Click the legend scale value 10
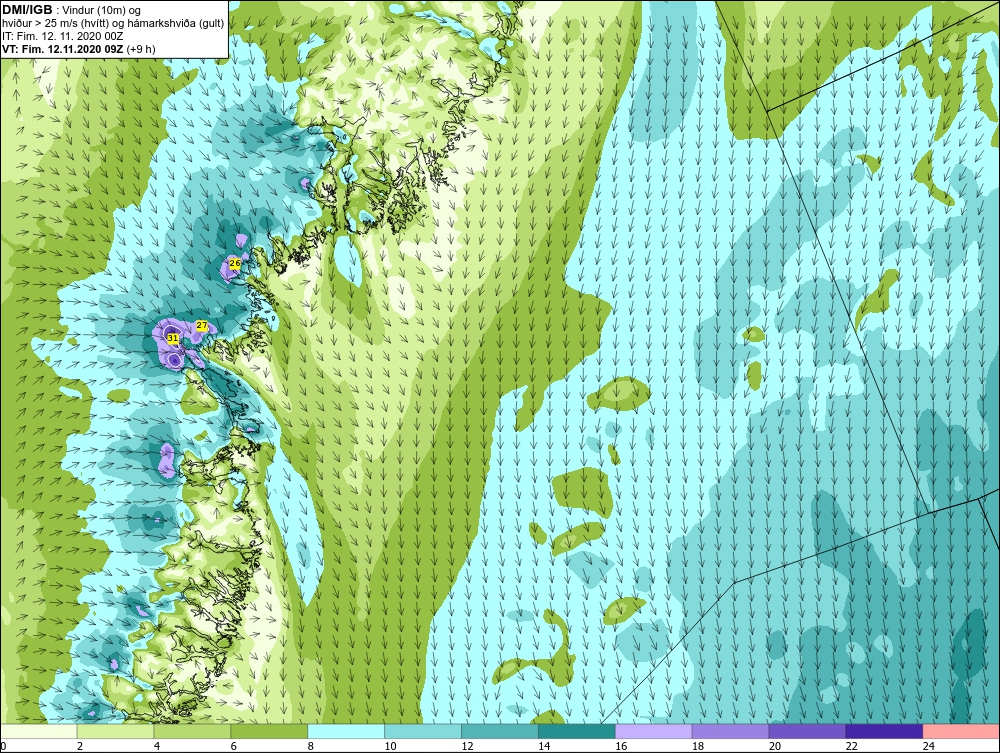This screenshot has height=753, width=1000. 390,746
